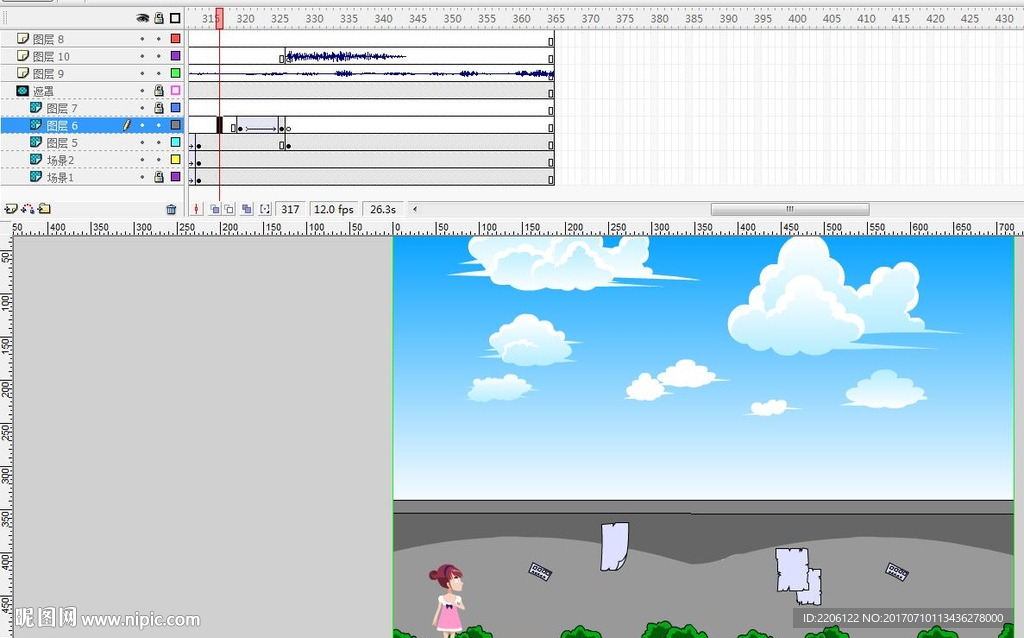Turn on onion skin mode
1024x638 pixels.
214,209
